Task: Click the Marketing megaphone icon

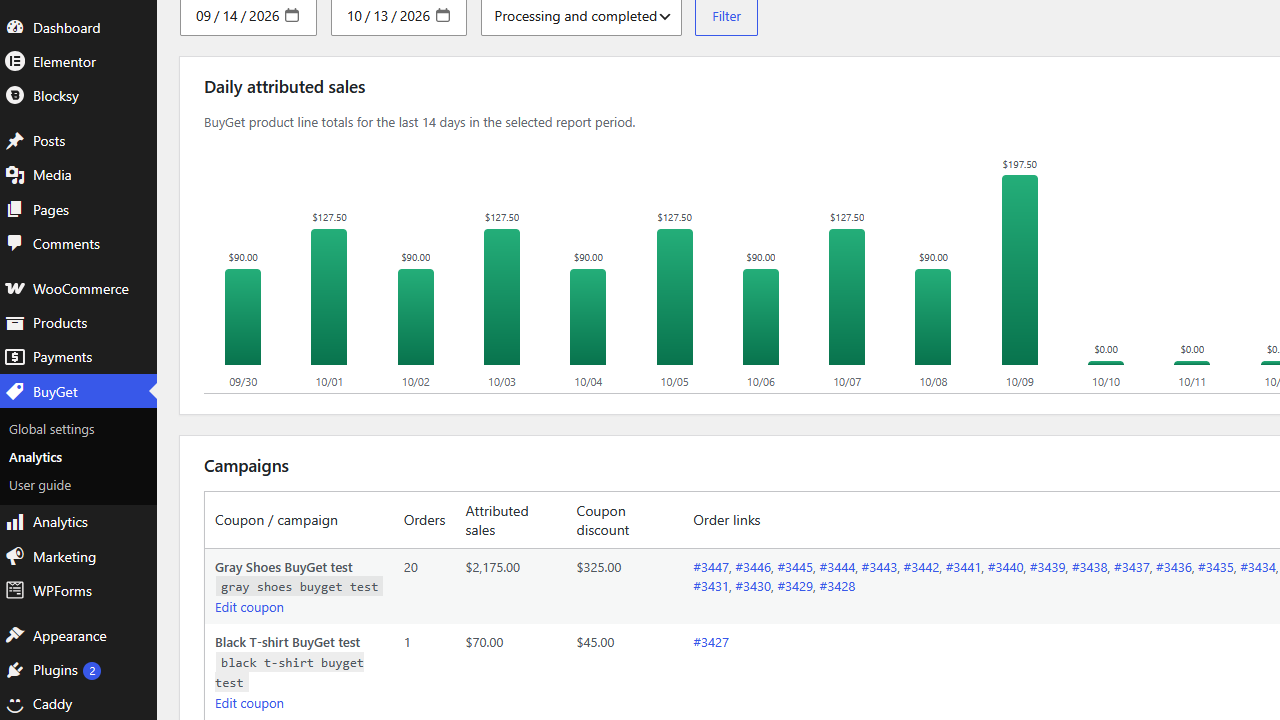Action: (15, 557)
